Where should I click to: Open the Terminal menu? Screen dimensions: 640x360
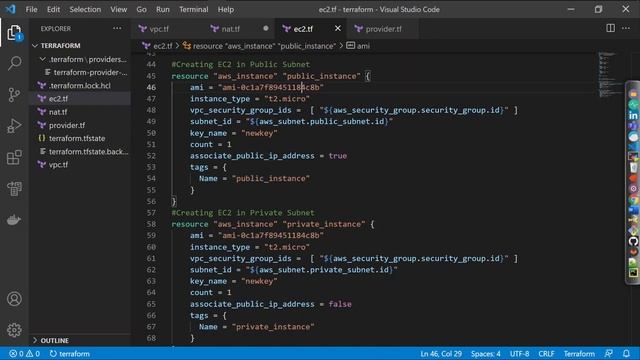(193, 9)
